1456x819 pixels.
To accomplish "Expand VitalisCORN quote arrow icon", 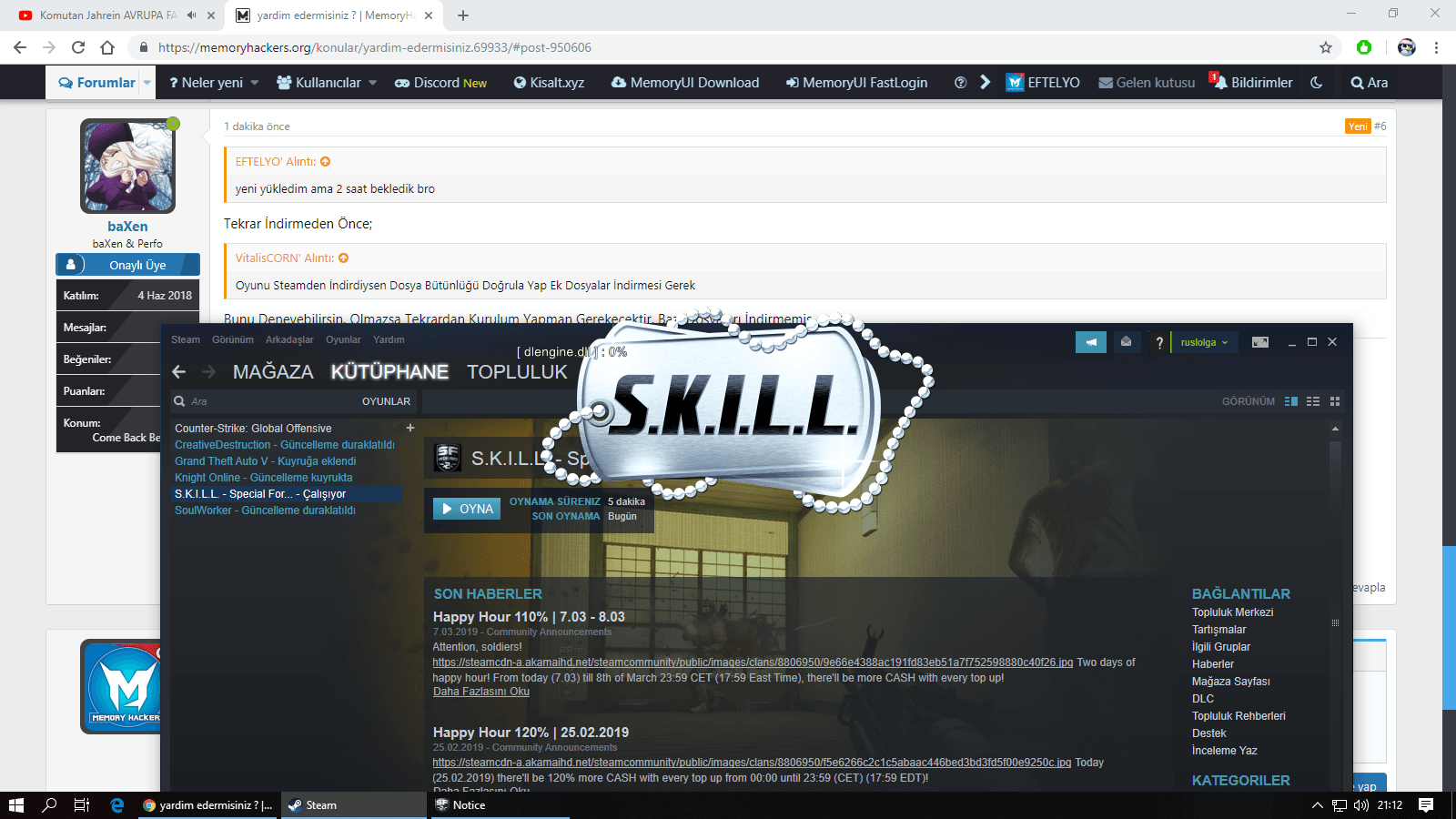I will 343,258.
